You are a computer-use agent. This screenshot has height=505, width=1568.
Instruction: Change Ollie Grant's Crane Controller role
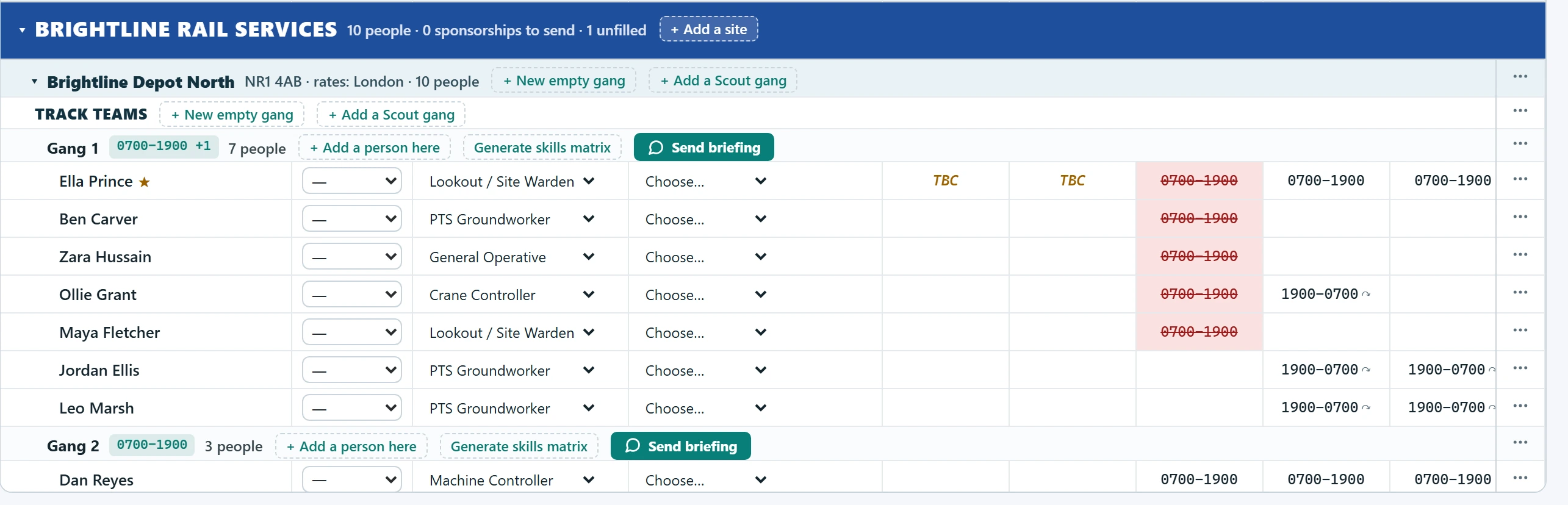pyautogui.click(x=512, y=295)
